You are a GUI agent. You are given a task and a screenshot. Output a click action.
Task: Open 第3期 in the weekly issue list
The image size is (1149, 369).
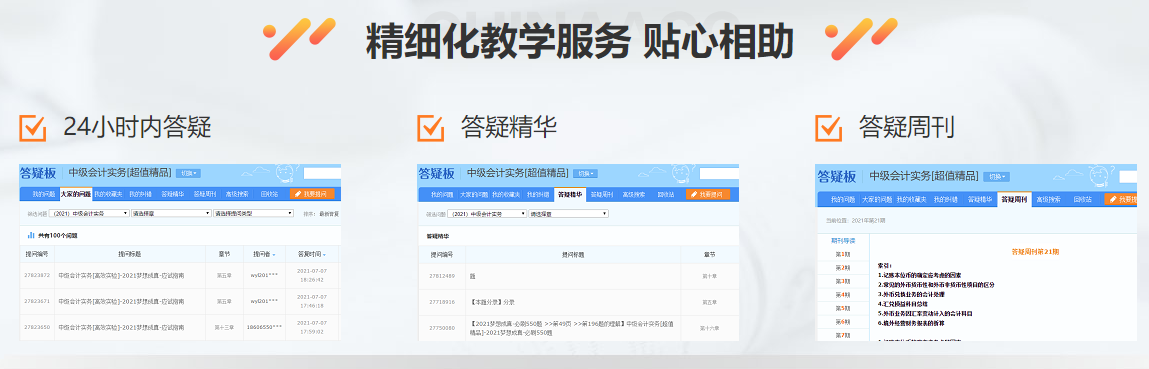[843, 281]
